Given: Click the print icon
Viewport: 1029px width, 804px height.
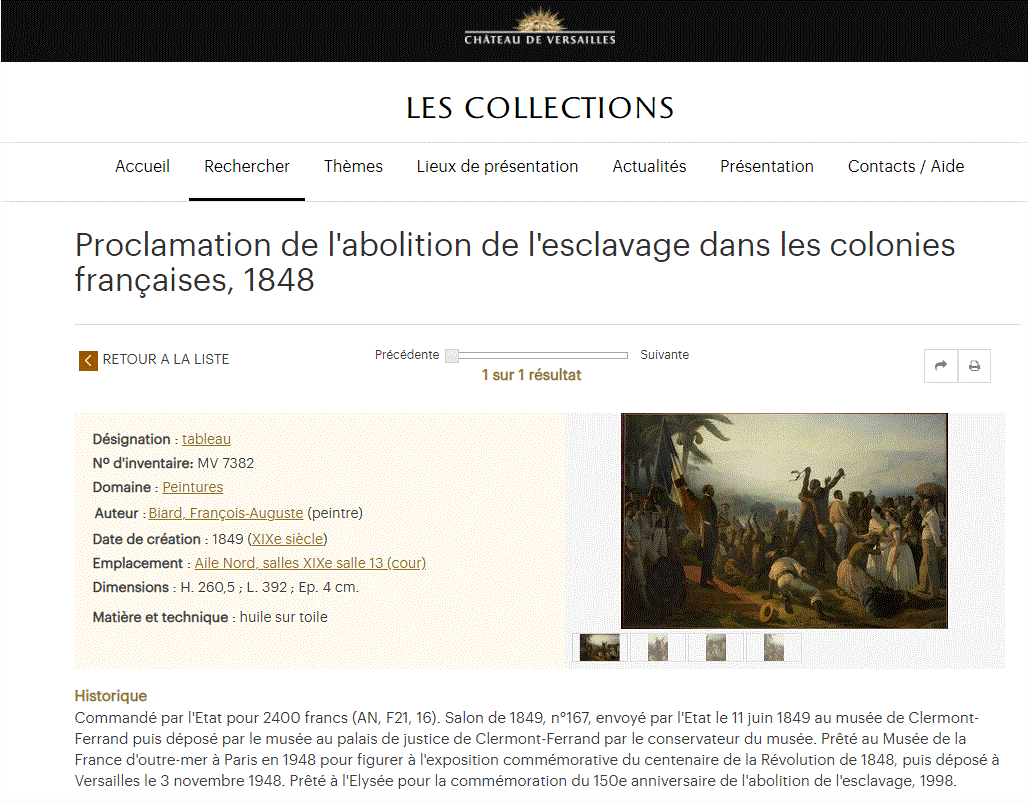Looking at the screenshot, I should tap(975, 366).
